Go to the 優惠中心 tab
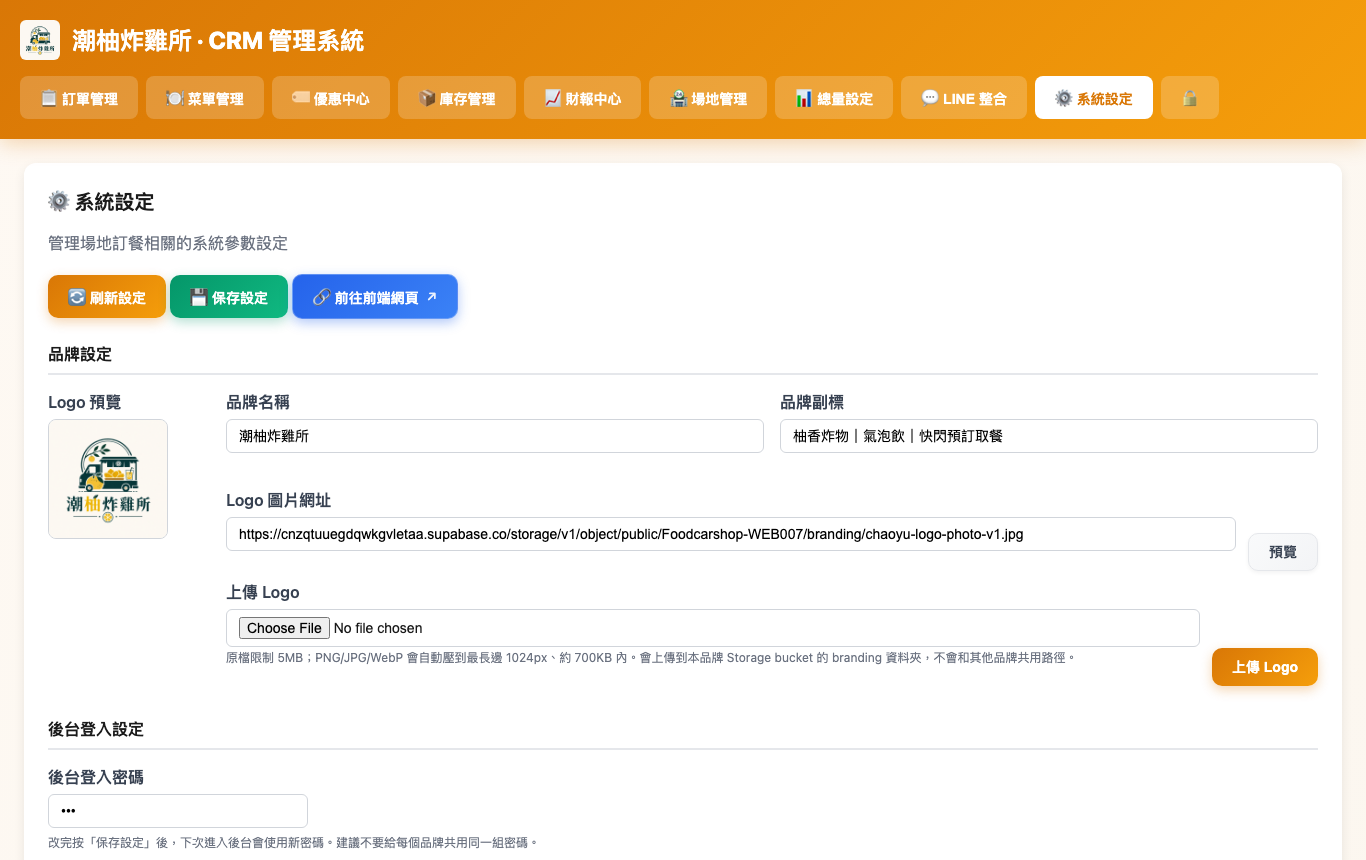1366x860 pixels. [331, 98]
